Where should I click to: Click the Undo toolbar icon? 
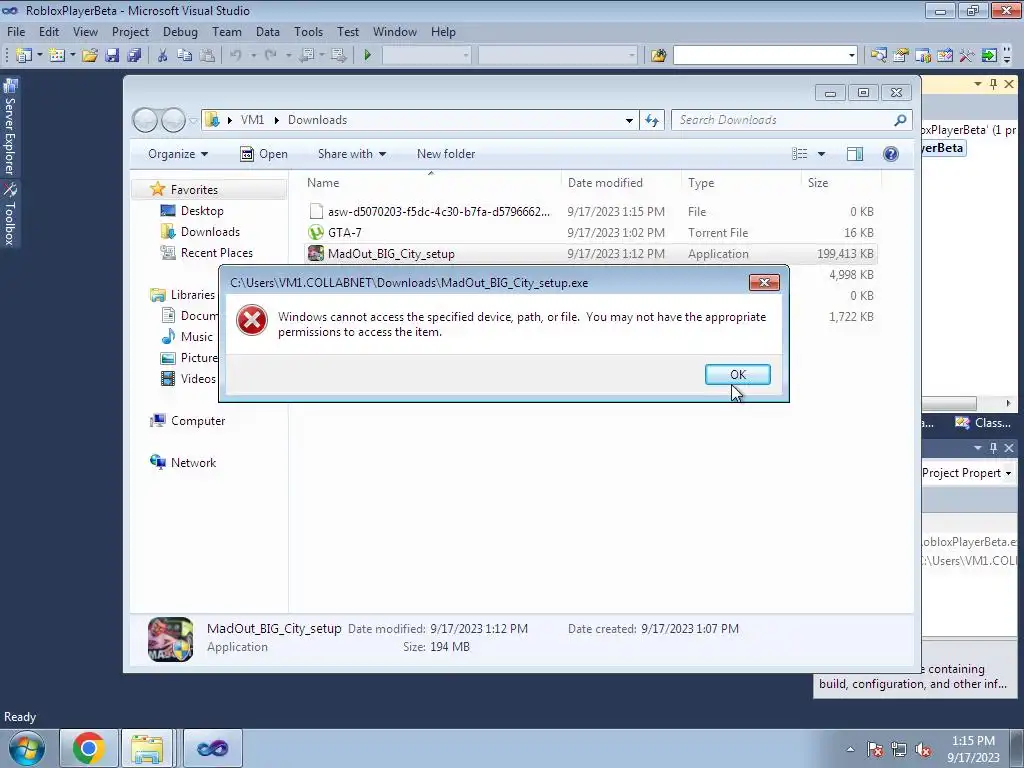(x=236, y=56)
